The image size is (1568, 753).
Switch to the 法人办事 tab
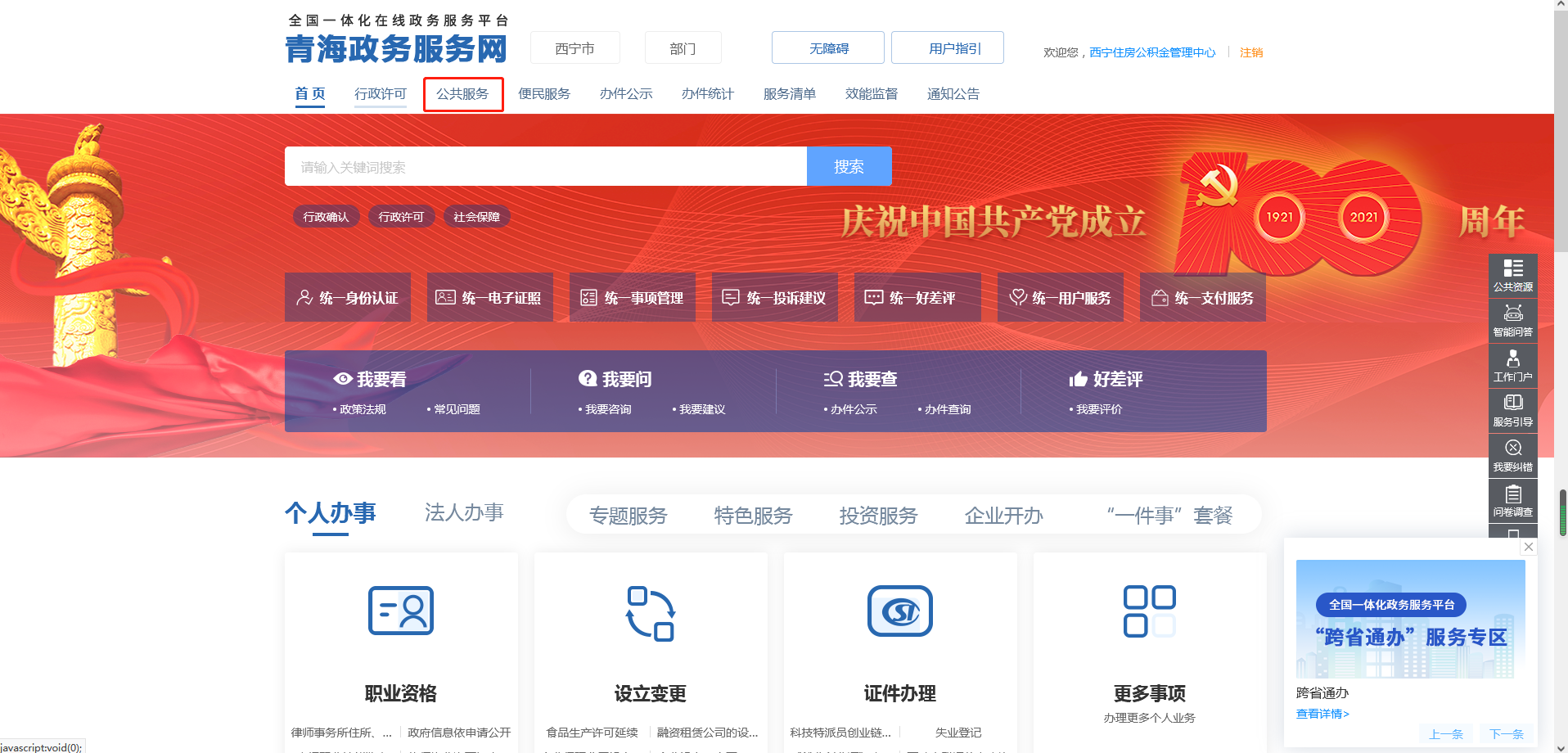point(464,512)
